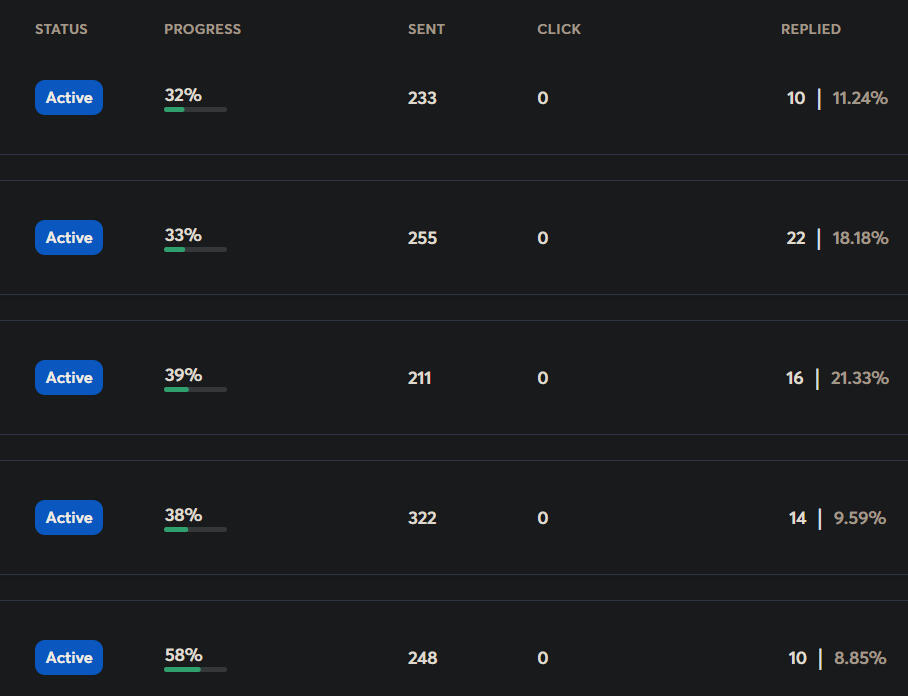This screenshot has height=696, width=908.
Task: Select the sent count 233
Action: coord(422,98)
